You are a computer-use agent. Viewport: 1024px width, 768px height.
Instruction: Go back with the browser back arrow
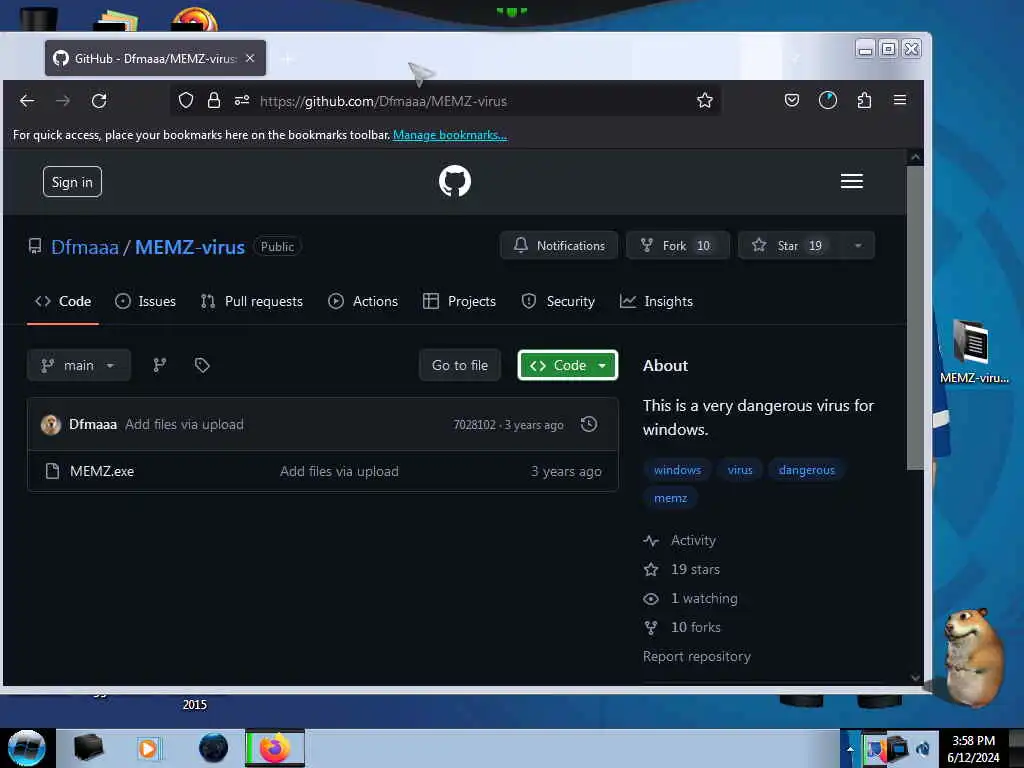pyautogui.click(x=27, y=101)
